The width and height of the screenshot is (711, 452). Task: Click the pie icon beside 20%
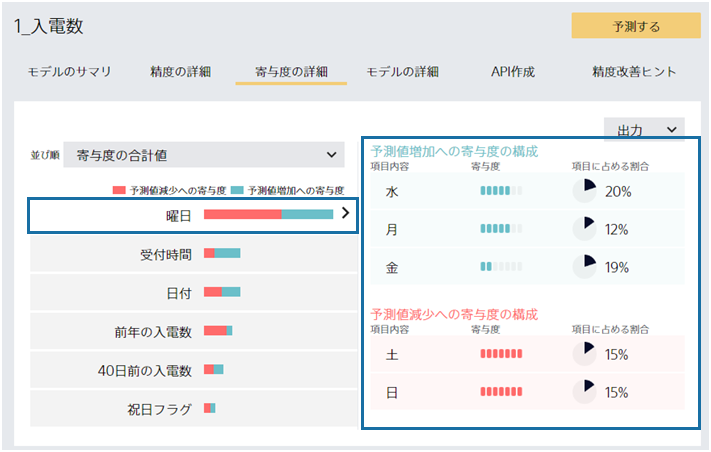pos(584,190)
